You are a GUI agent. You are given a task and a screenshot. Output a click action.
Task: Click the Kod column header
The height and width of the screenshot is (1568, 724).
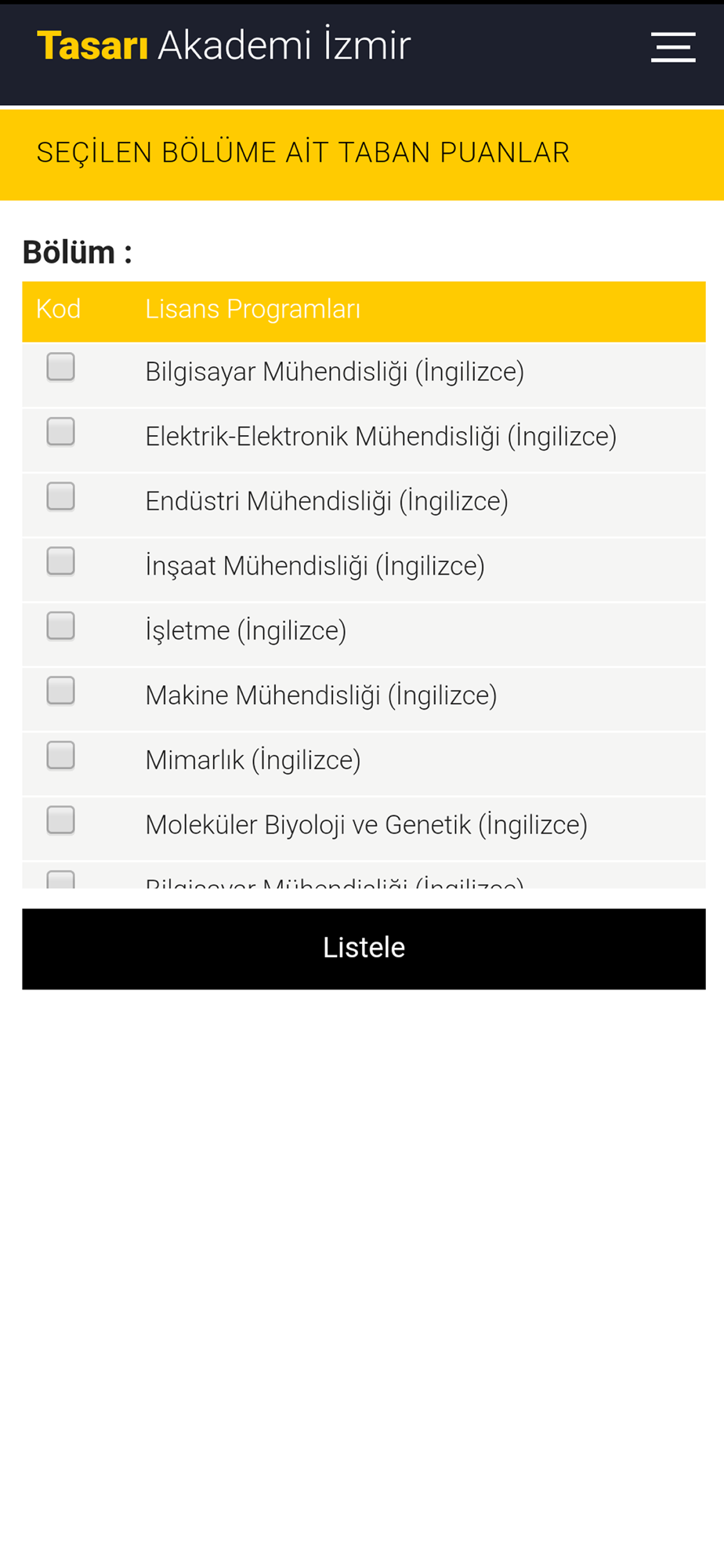pyautogui.click(x=58, y=310)
